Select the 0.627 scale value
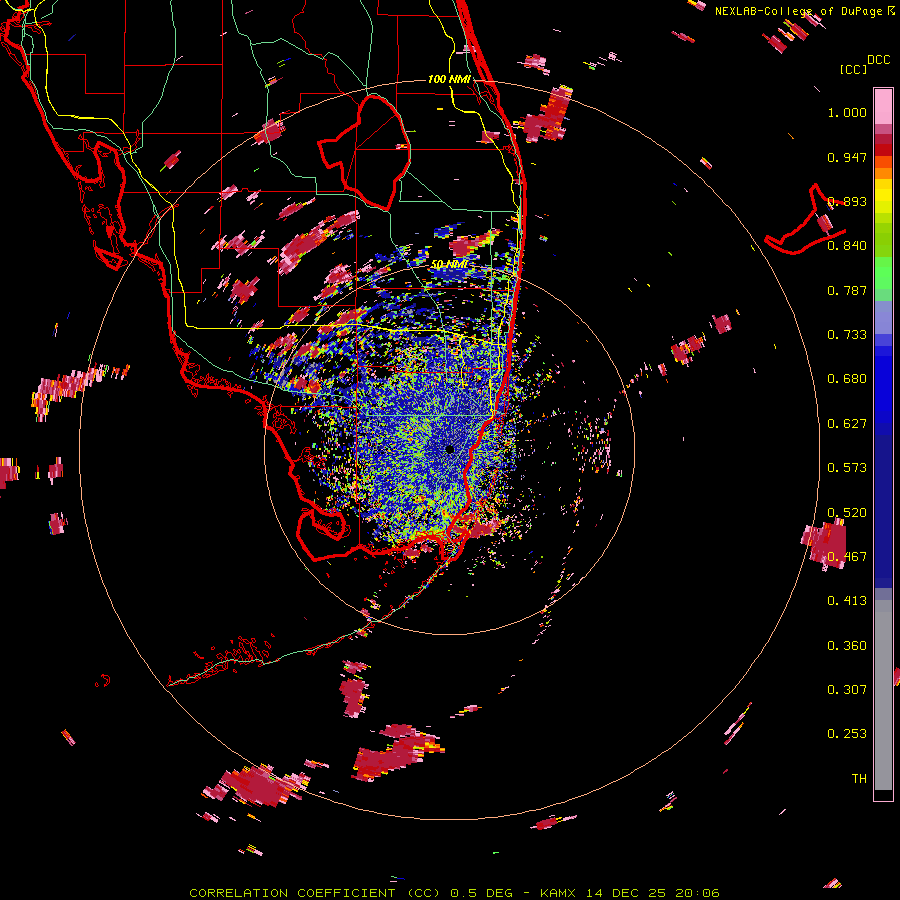This screenshot has height=900, width=900. pyautogui.click(x=847, y=424)
